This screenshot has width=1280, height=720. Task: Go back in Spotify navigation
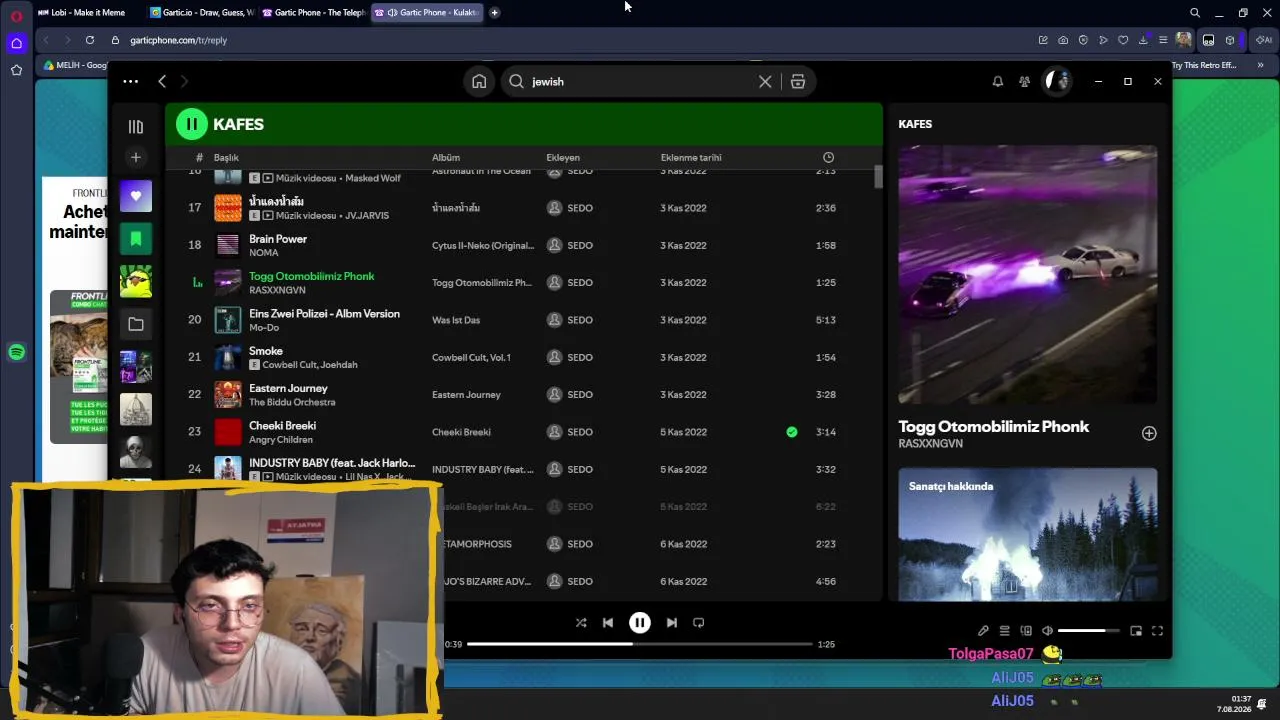162,81
